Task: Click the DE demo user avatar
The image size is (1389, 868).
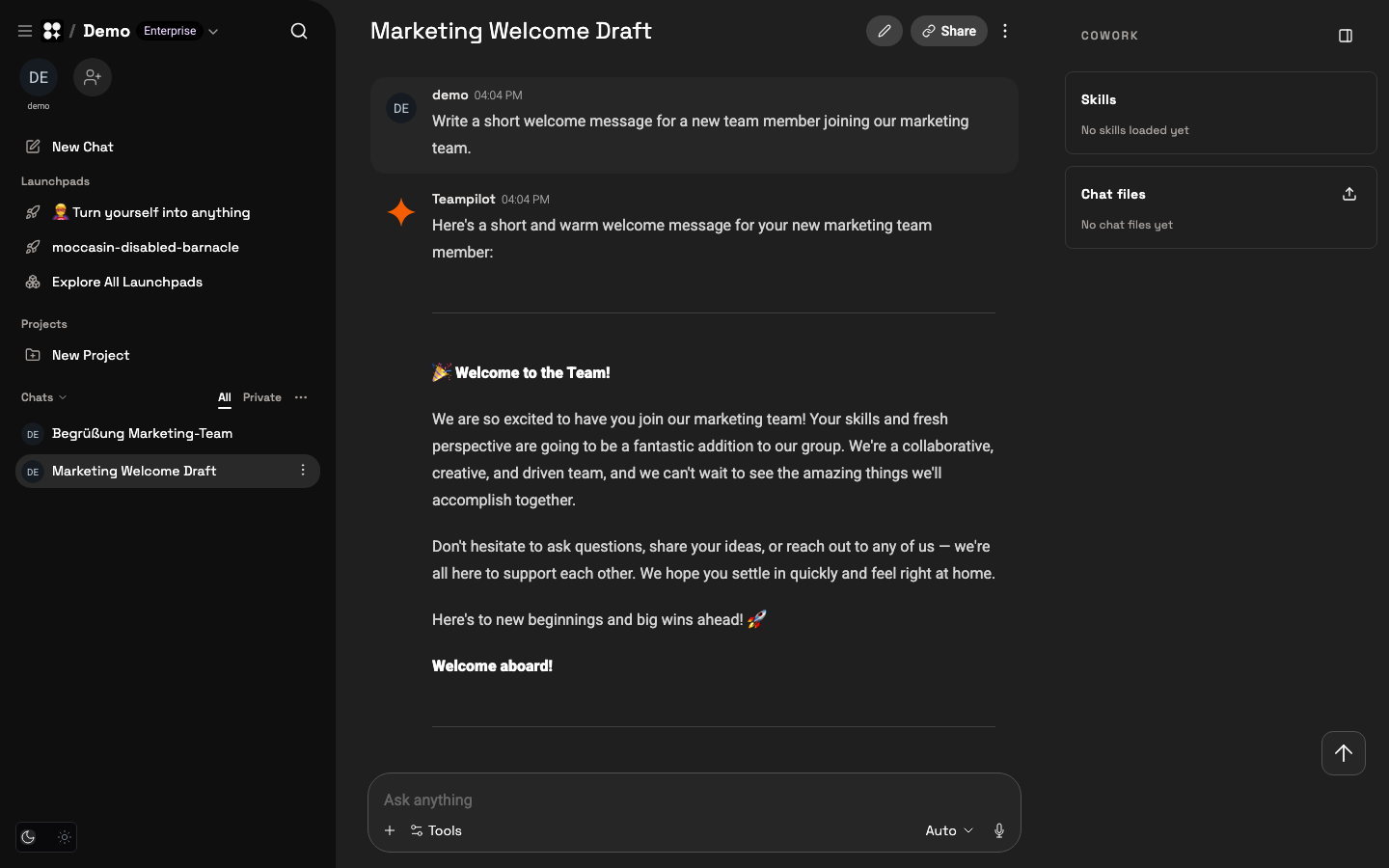Action: click(39, 77)
